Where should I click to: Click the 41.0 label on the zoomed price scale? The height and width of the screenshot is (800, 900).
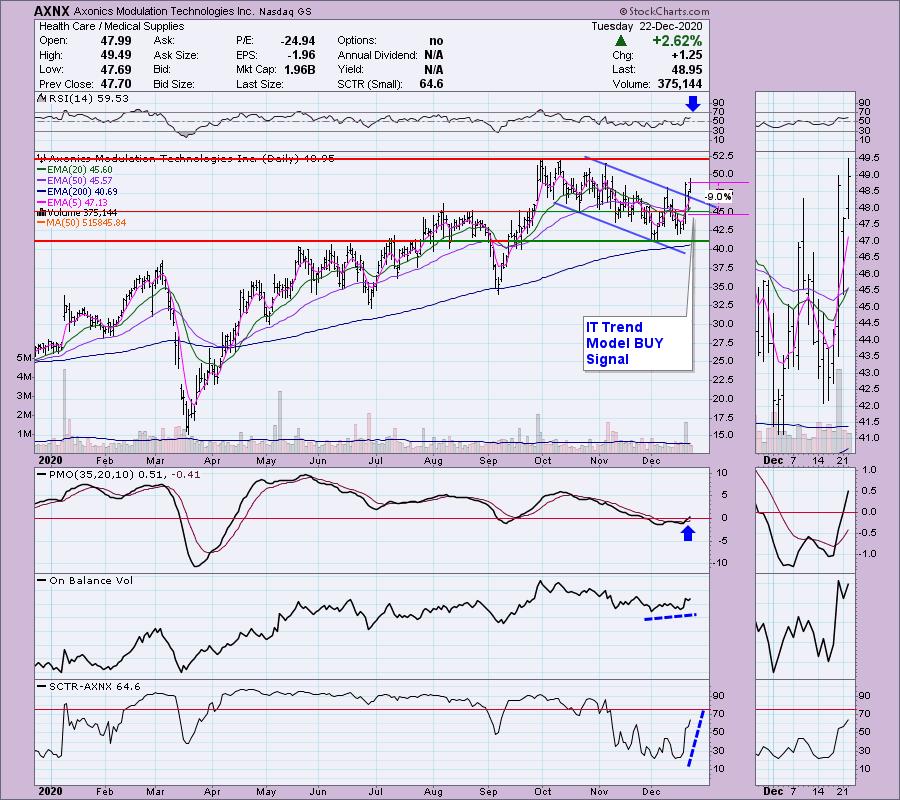click(870, 438)
